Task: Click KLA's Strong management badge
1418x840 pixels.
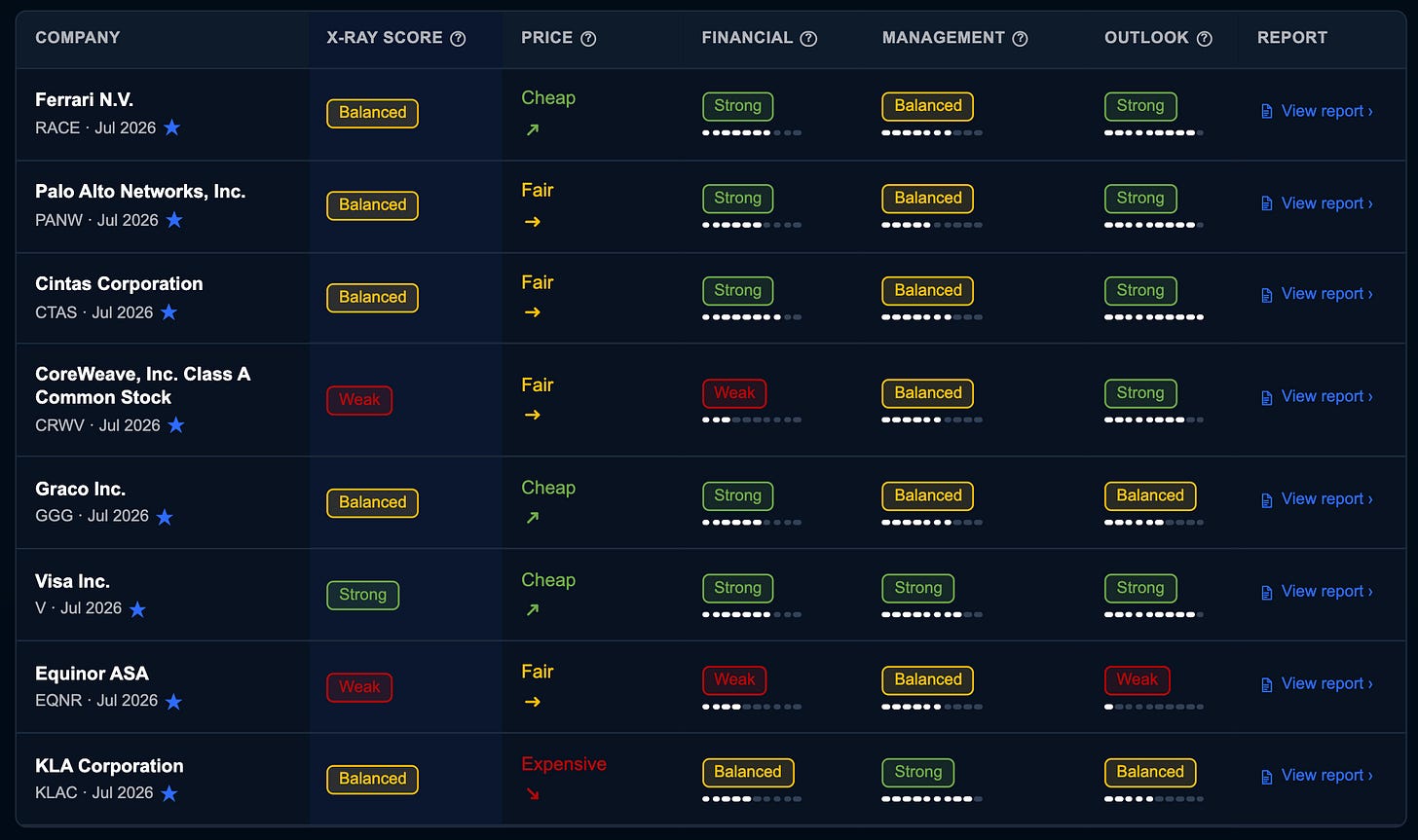Action: point(918,772)
